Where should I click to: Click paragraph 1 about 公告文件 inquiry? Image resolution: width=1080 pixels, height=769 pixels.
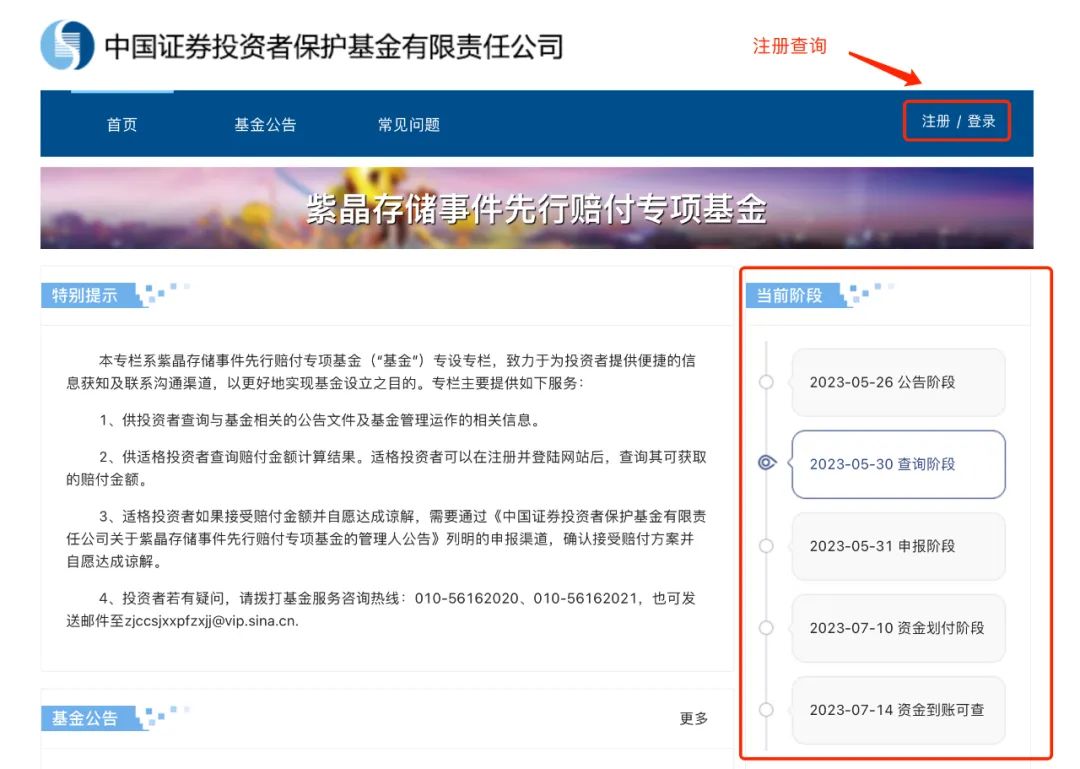(320, 420)
